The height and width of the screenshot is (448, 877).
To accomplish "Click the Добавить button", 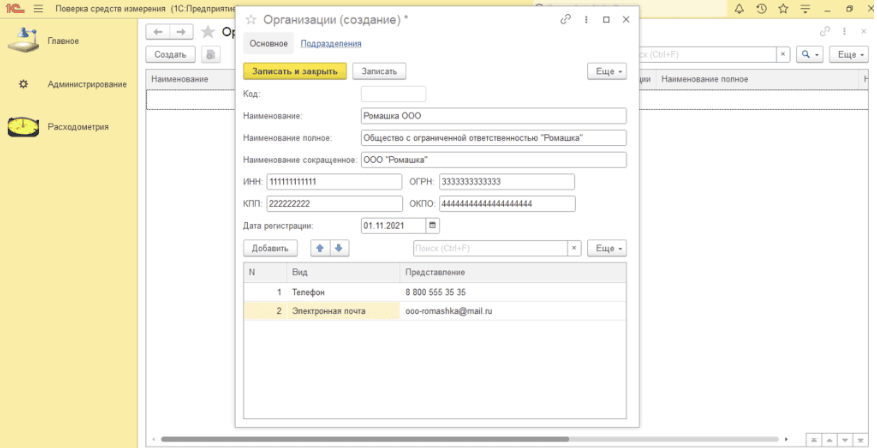I will pyautogui.click(x=270, y=248).
